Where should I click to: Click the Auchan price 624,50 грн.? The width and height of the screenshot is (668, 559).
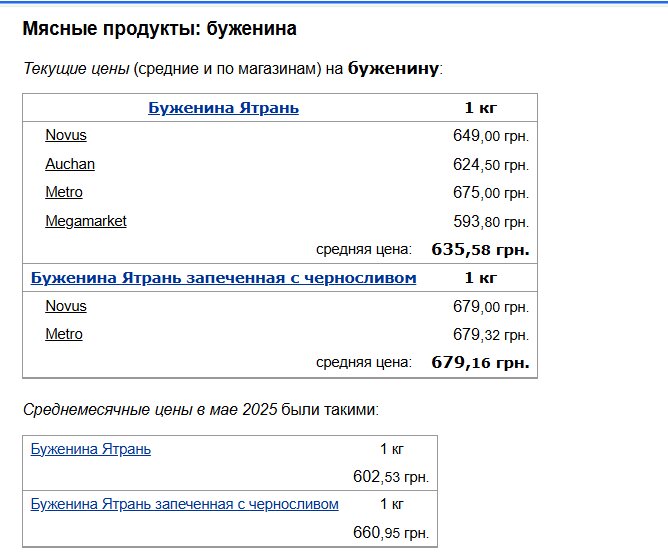click(491, 165)
